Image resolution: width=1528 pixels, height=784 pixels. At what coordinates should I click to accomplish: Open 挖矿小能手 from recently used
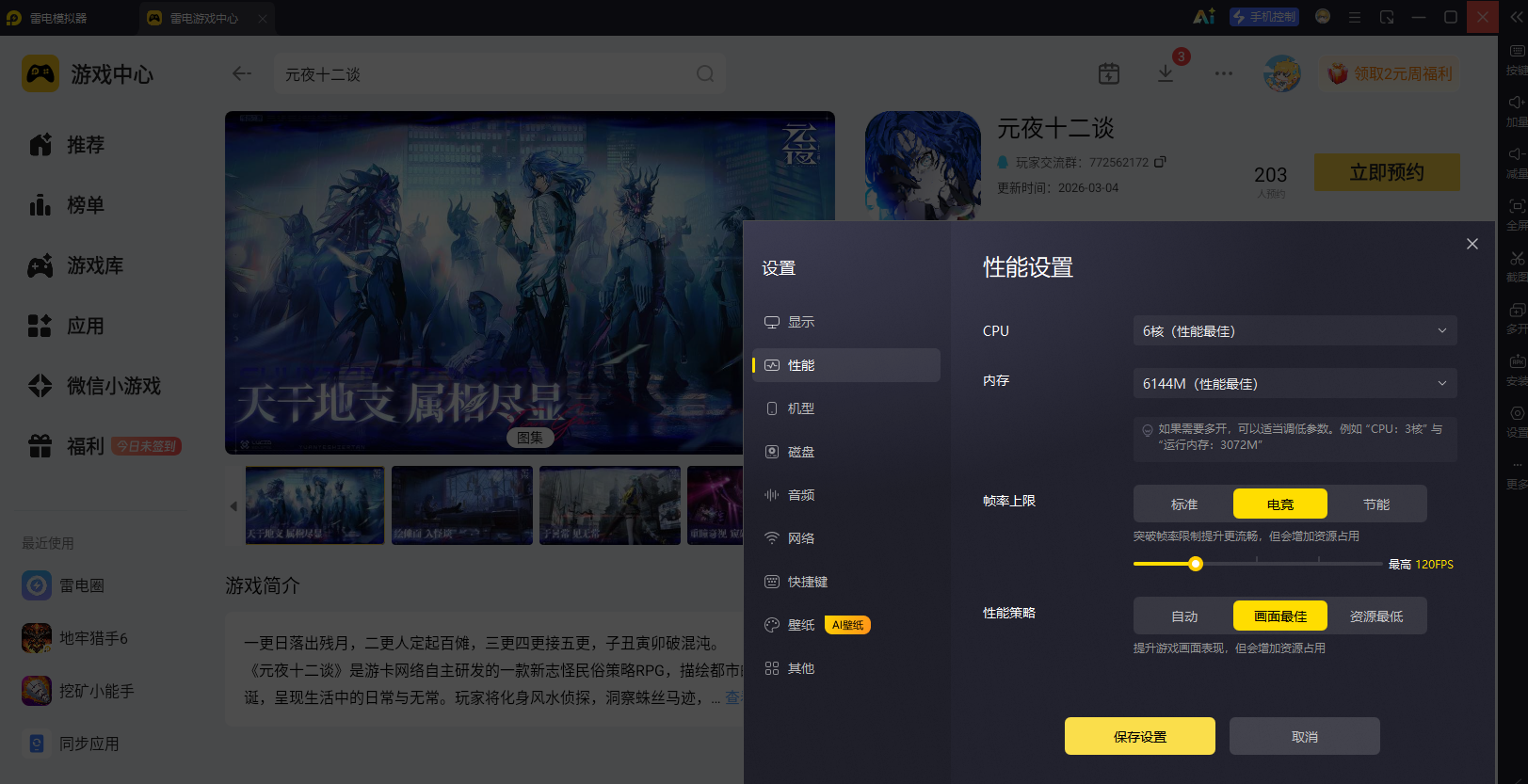coord(78,691)
